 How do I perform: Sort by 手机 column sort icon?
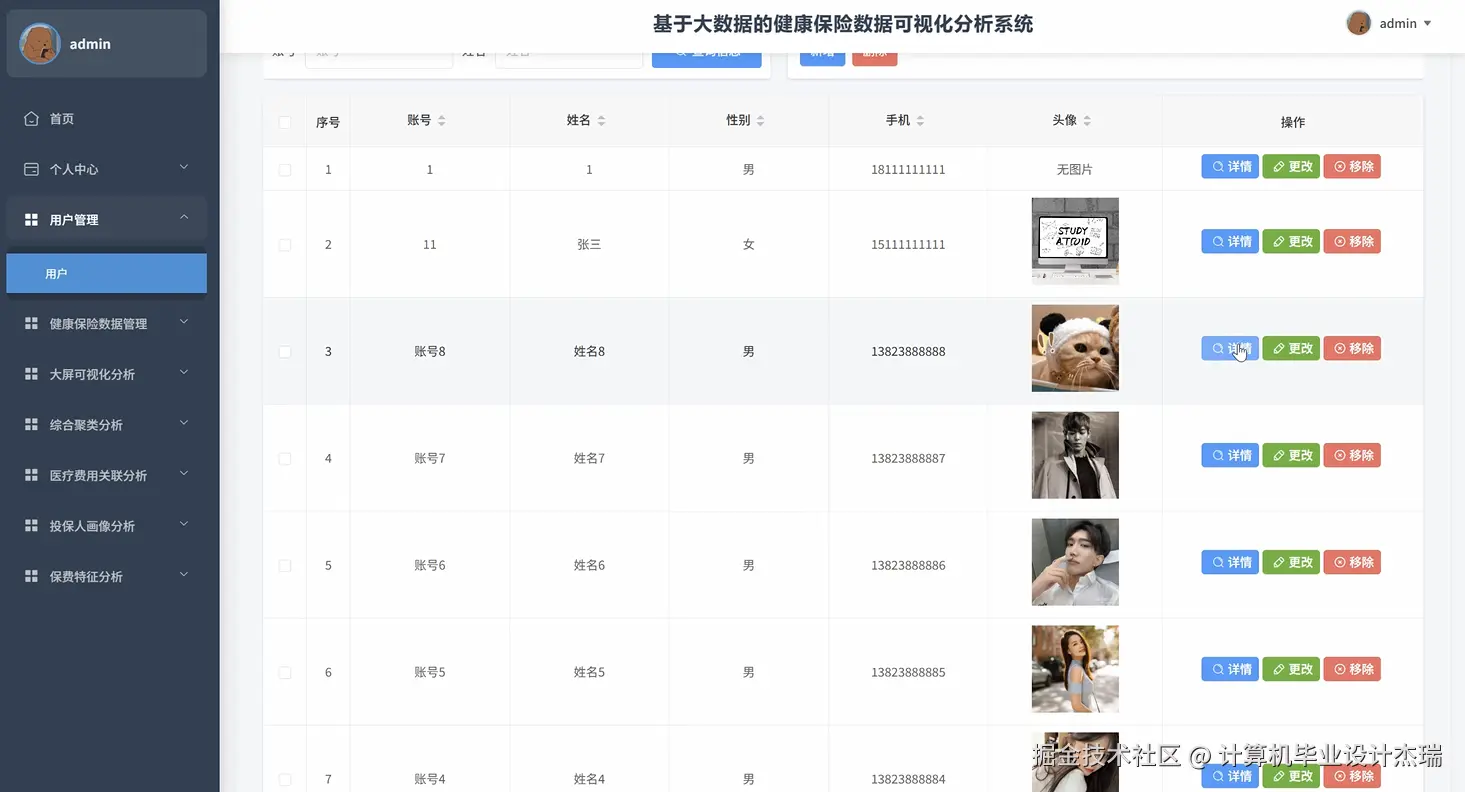(x=920, y=120)
